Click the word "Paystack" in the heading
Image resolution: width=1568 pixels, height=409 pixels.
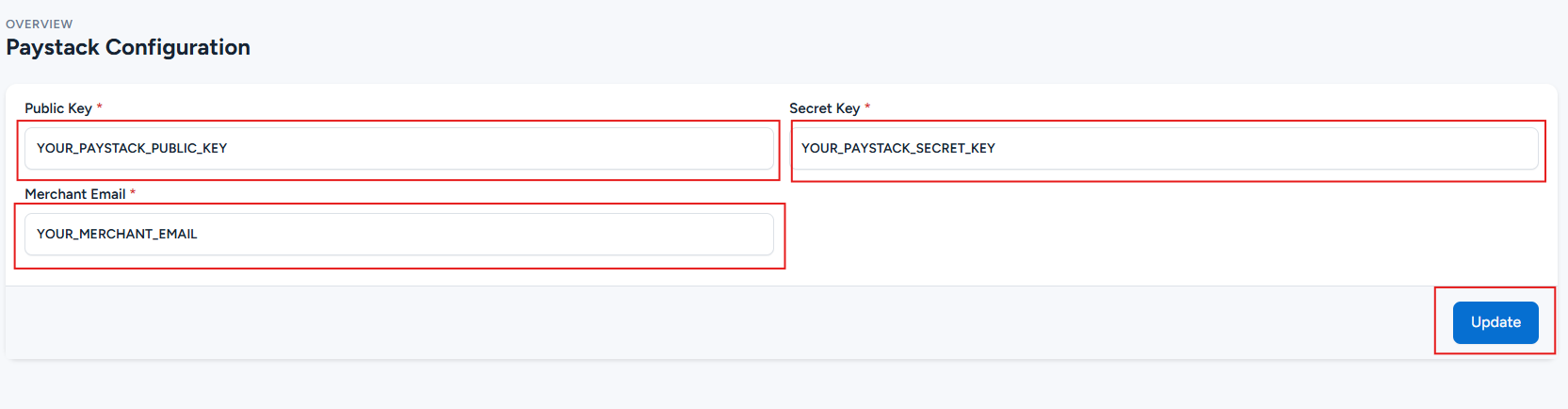pos(53,47)
